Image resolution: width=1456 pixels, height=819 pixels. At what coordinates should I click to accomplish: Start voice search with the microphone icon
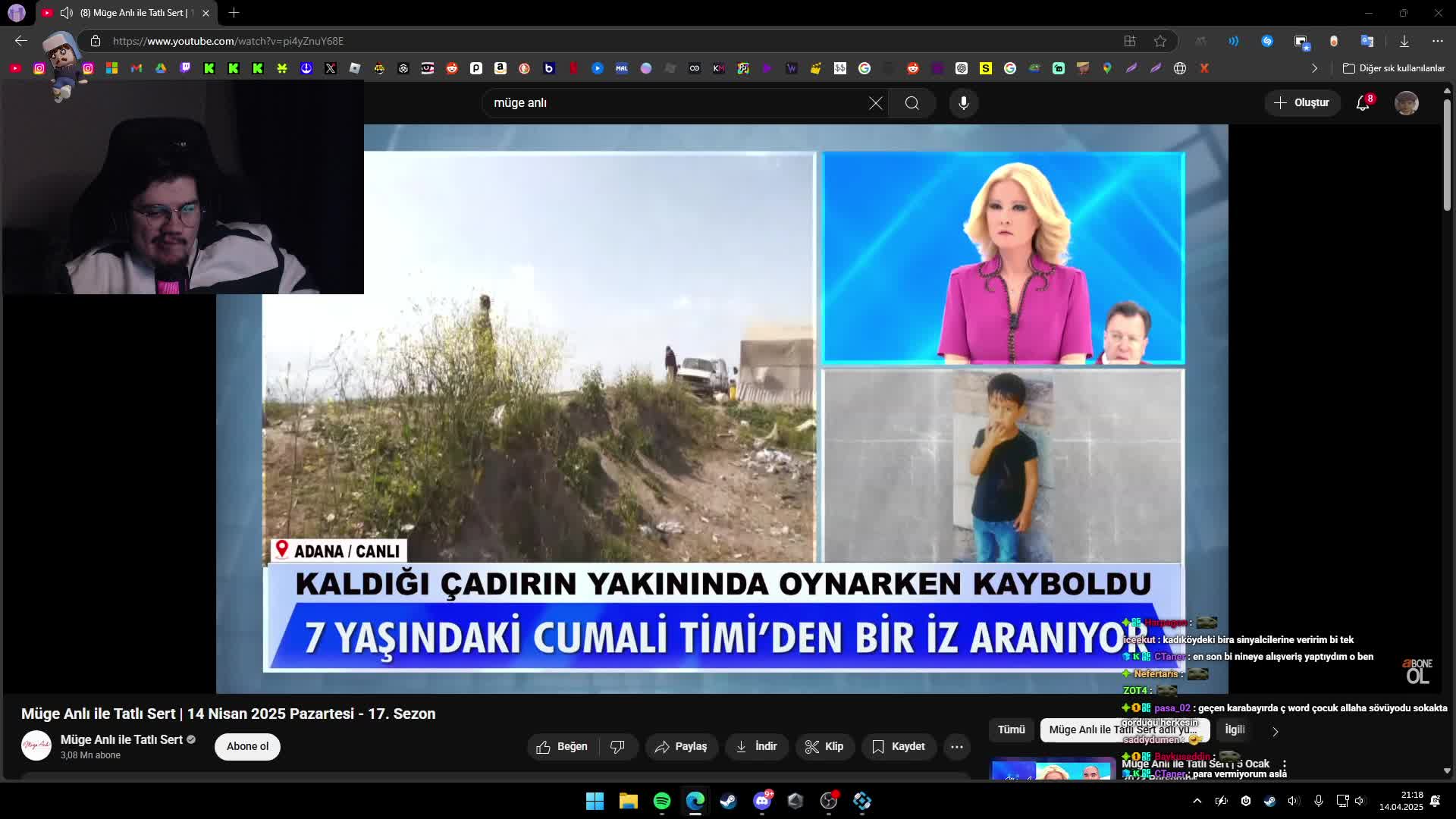[x=964, y=103]
